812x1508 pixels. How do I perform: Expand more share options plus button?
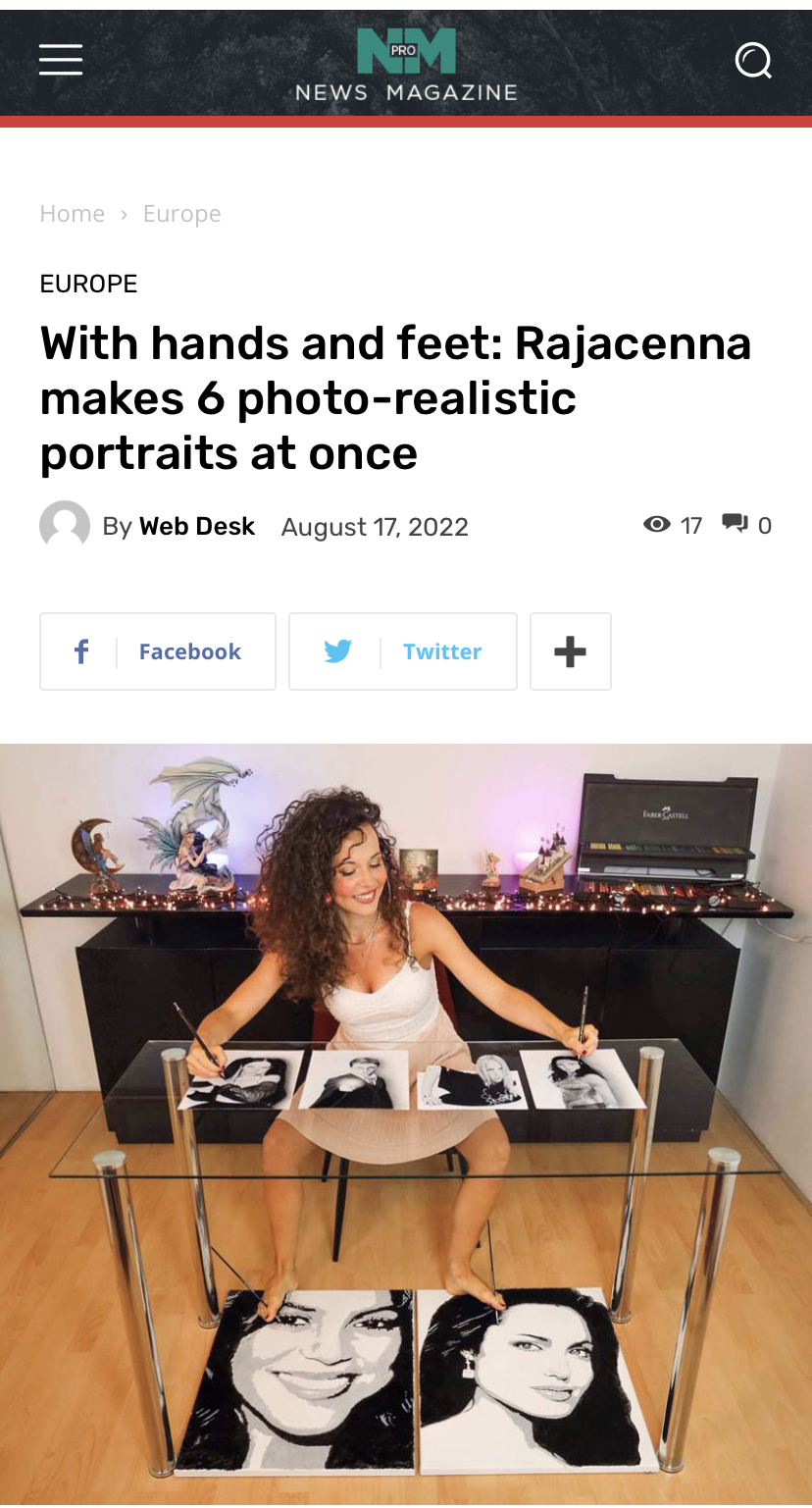coord(571,651)
